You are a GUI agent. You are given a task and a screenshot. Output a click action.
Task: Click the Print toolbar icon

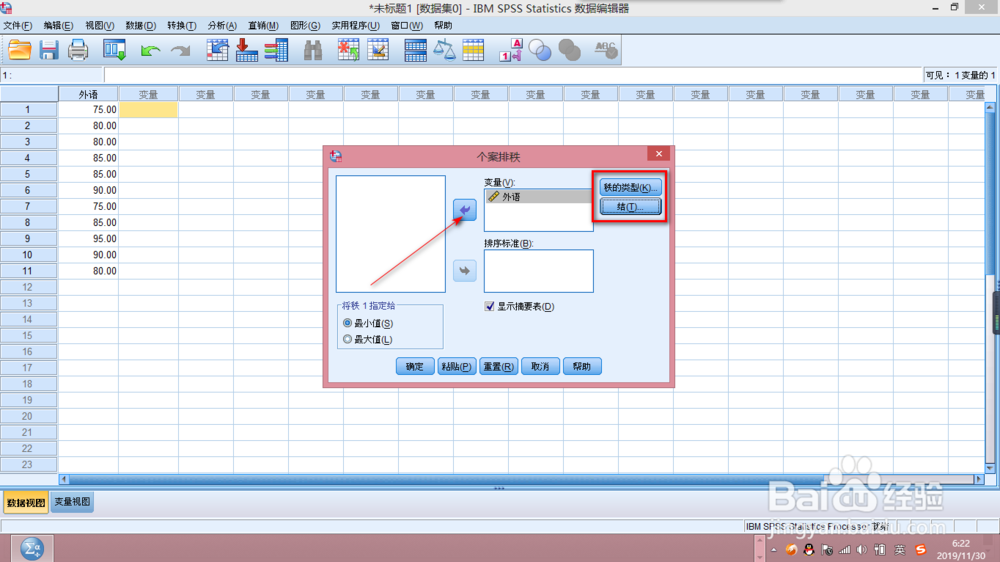[x=78, y=50]
